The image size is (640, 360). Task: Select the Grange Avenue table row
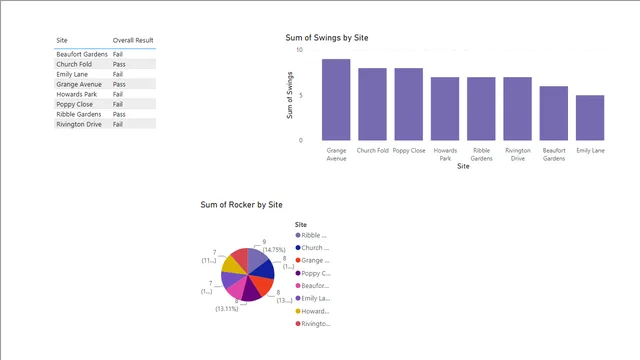pos(105,84)
